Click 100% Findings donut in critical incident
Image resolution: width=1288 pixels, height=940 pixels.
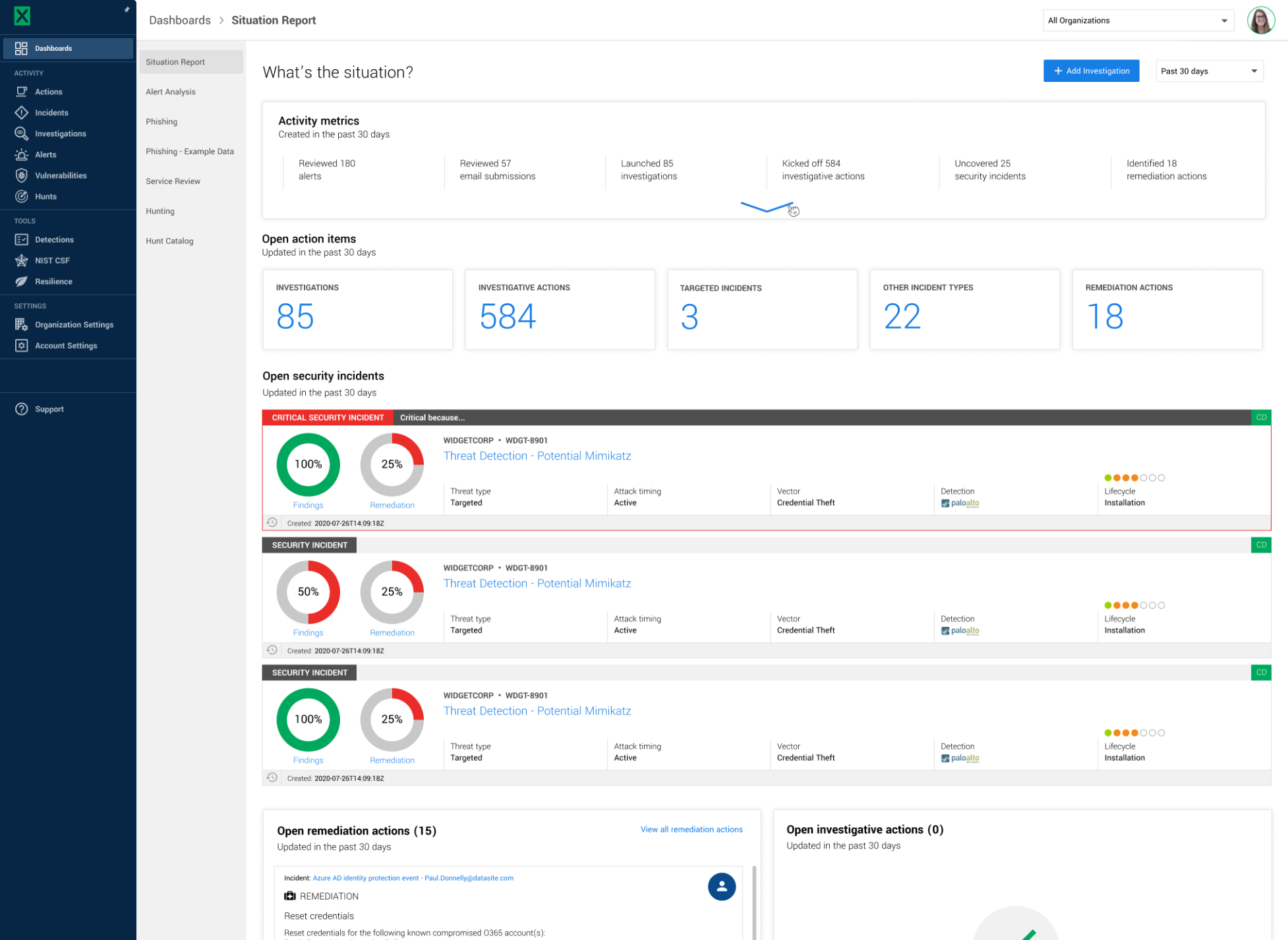click(x=308, y=465)
